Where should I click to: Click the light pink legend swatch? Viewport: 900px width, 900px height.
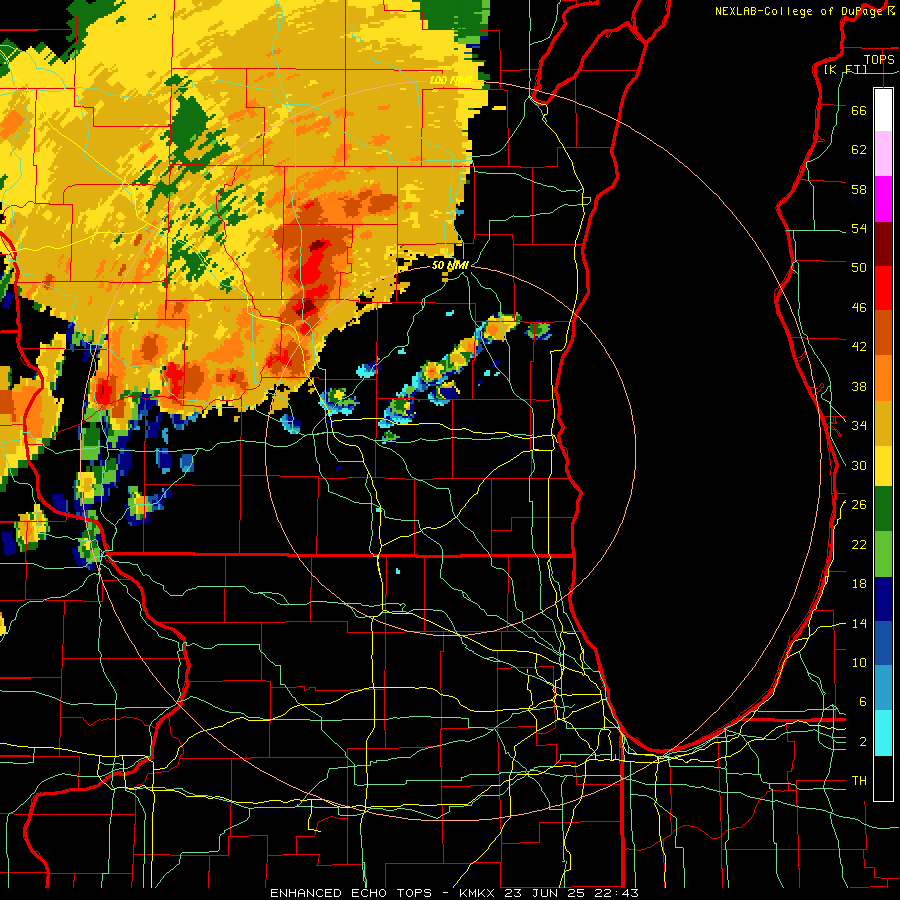point(883,154)
